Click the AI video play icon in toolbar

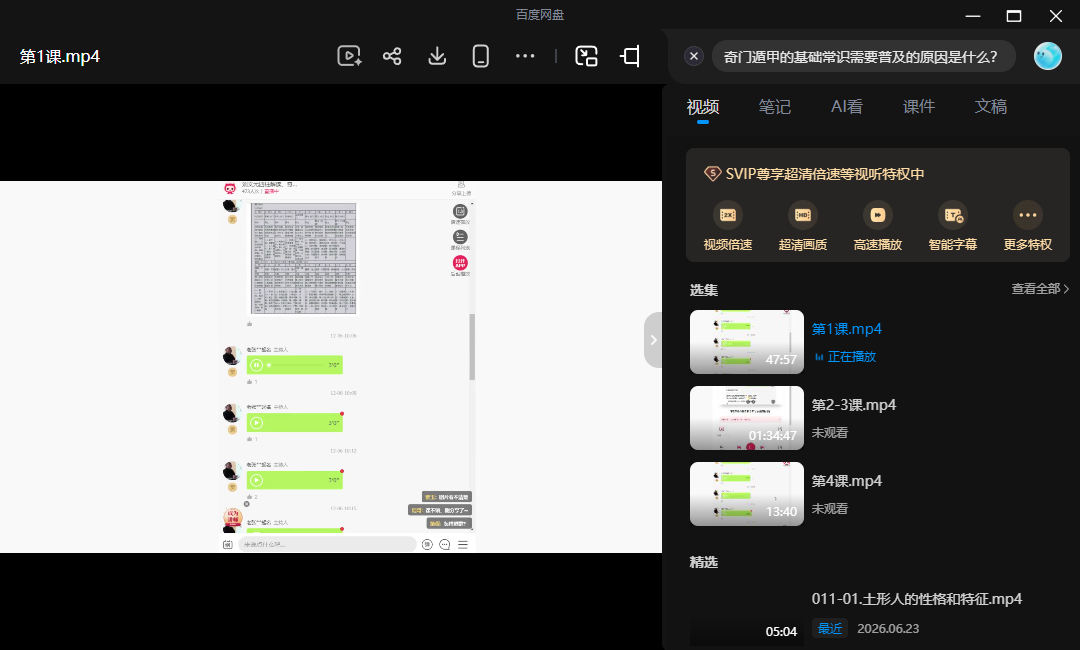(x=349, y=56)
